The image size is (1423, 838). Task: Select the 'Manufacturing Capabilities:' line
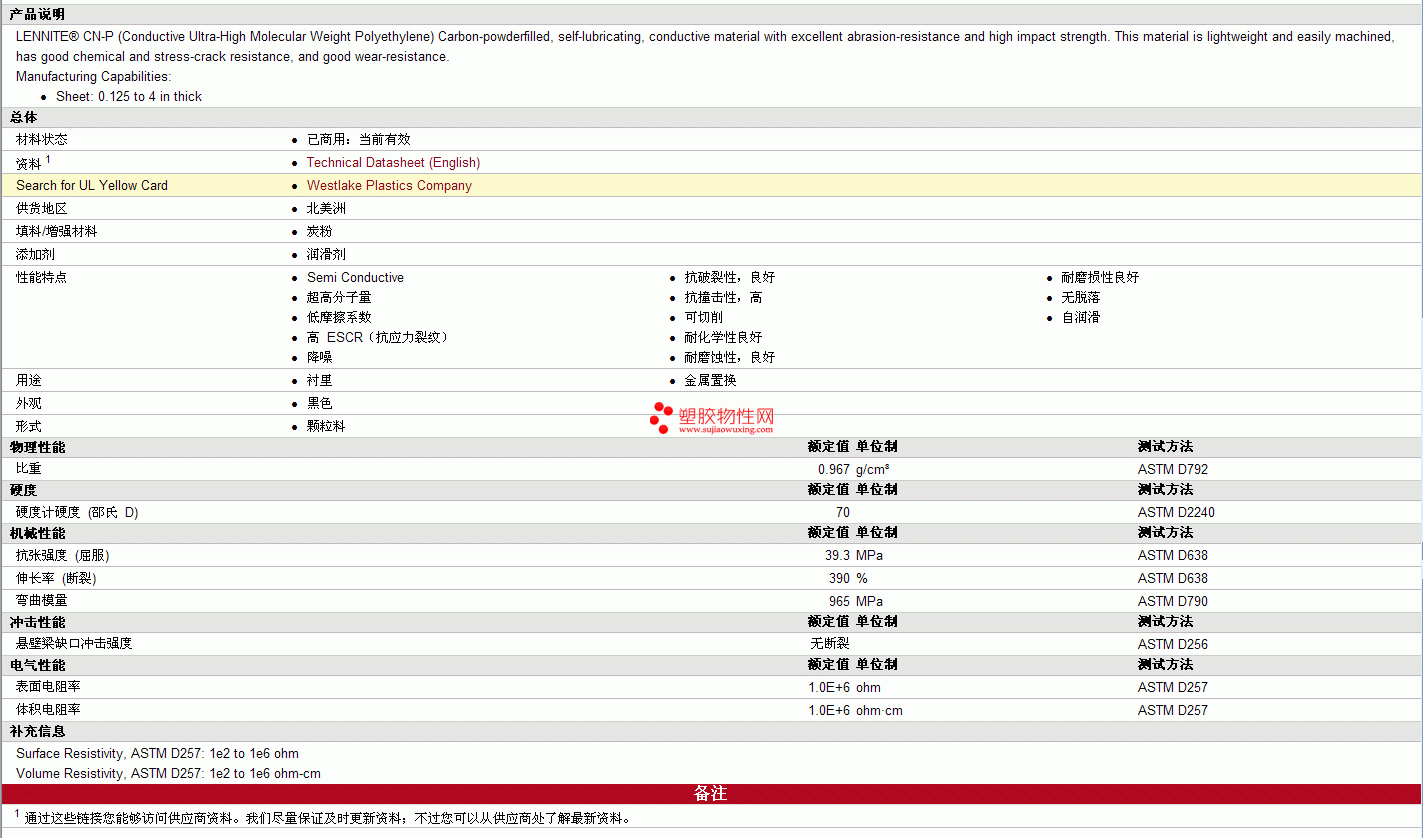click(x=94, y=76)
